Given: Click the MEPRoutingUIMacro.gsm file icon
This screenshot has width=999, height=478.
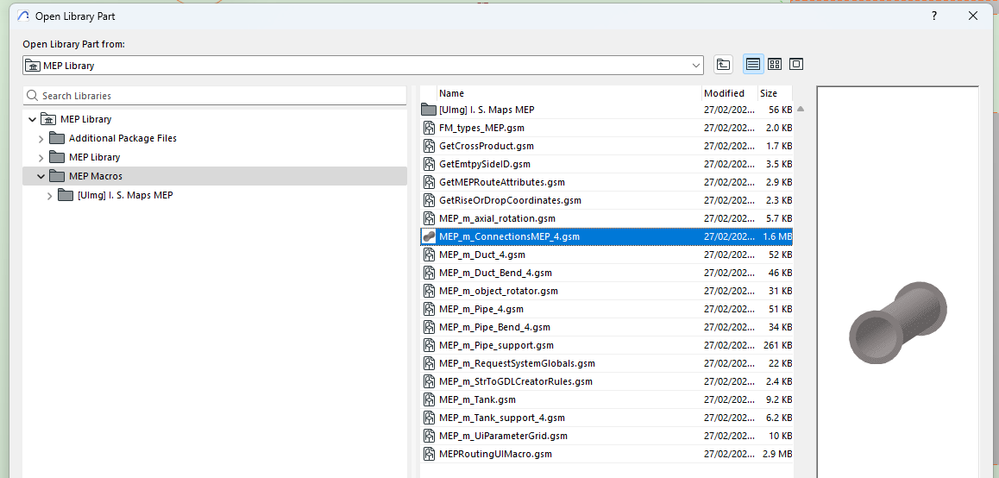Looking at the screenshot, I should pos(429,454).
